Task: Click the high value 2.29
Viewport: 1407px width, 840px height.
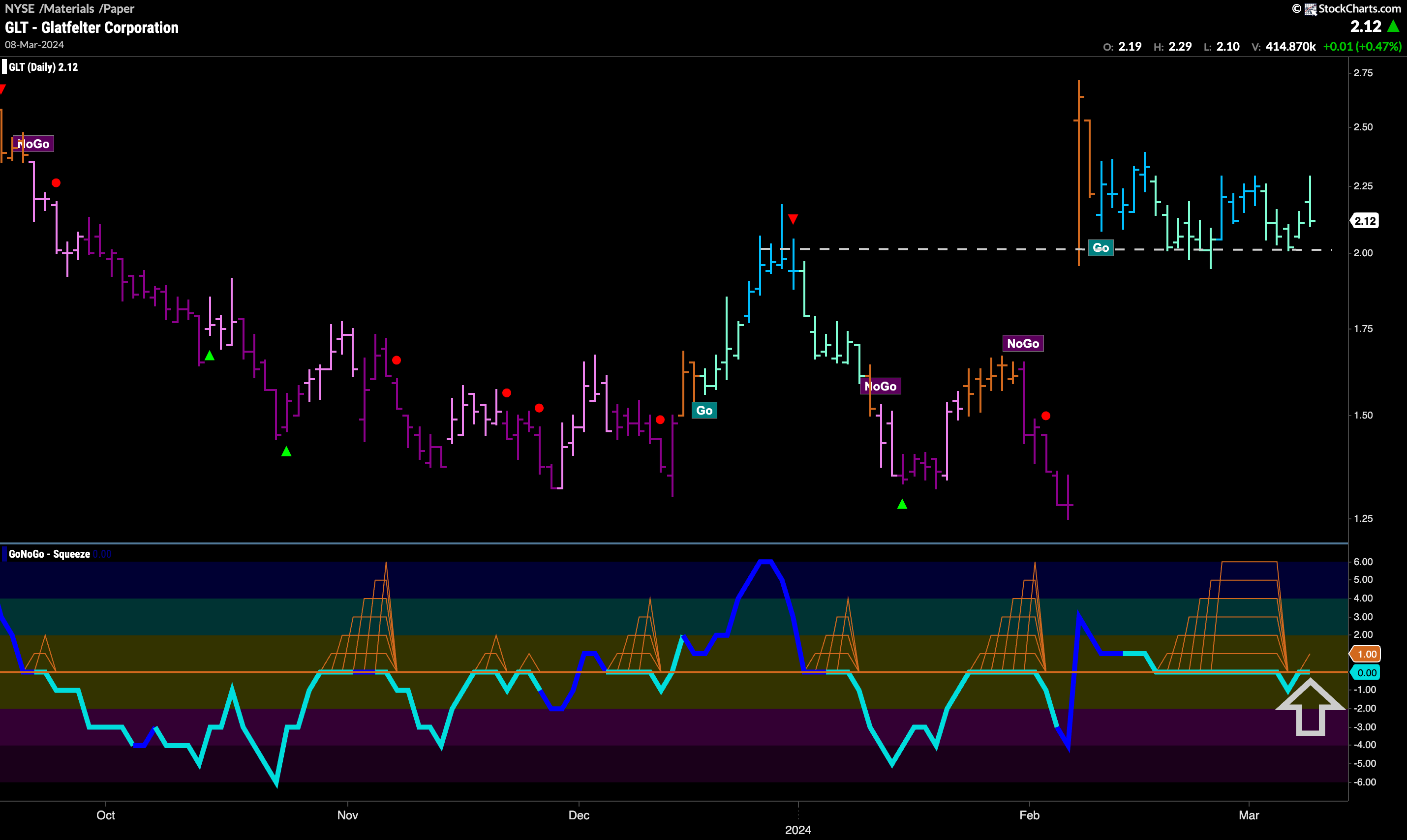Action: click(x=1180, y=46)
